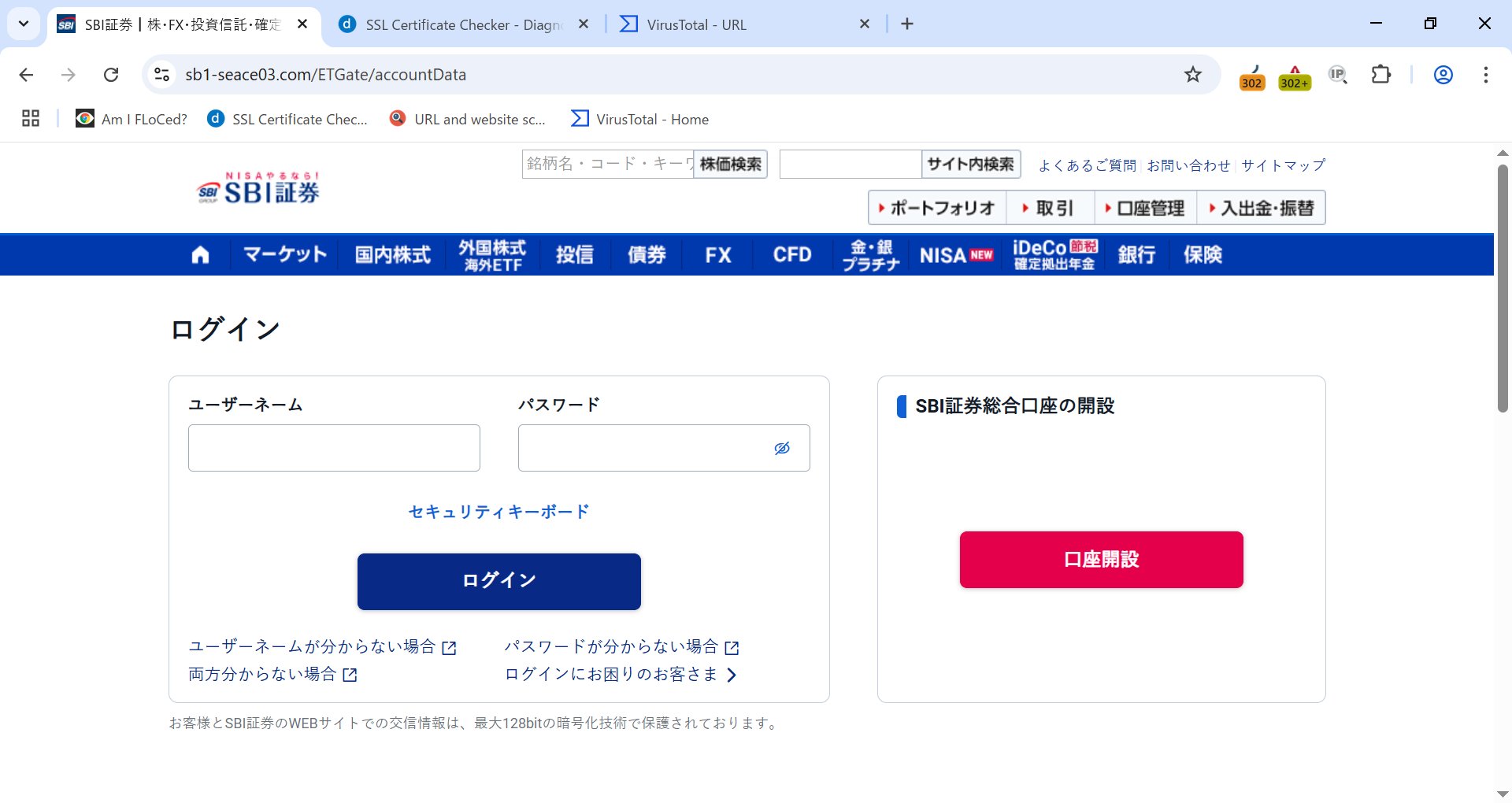1512x803 pixels.
Task: Open SSL Certificate Chec... bookmark
Action: click(x=287, y=119)
